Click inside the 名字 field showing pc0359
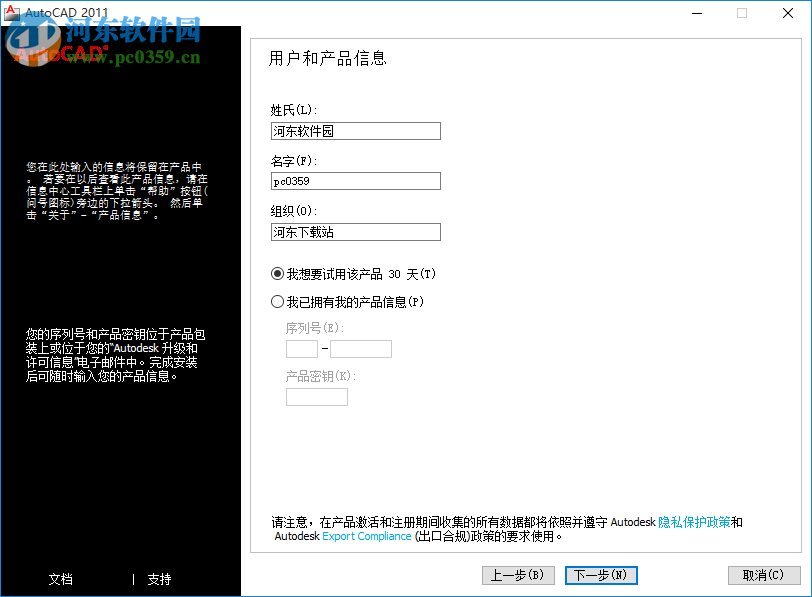 tap(355, 181)
